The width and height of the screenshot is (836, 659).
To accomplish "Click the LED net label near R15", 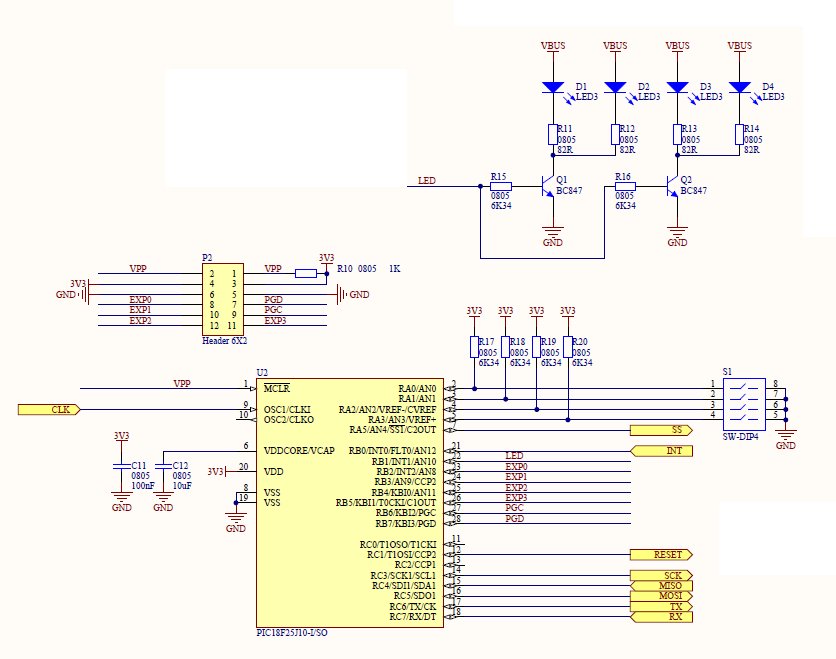I will click(x=427, y=181).
